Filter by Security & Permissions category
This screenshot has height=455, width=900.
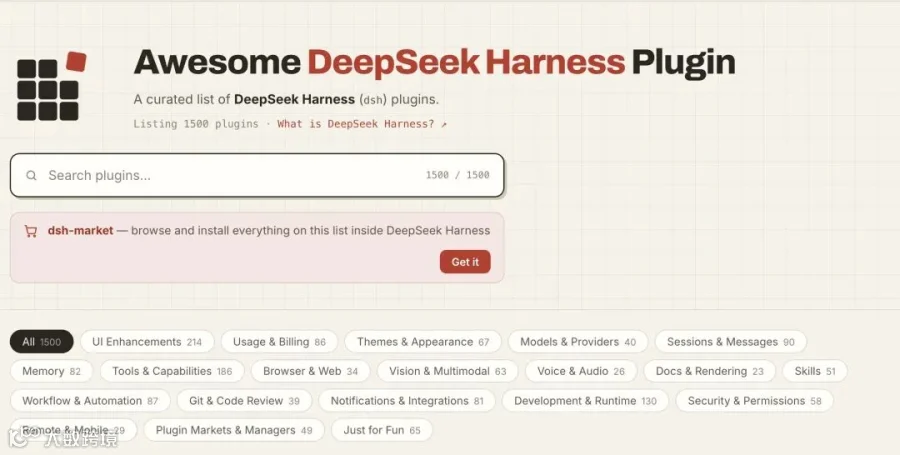click(x=755, y=400)
